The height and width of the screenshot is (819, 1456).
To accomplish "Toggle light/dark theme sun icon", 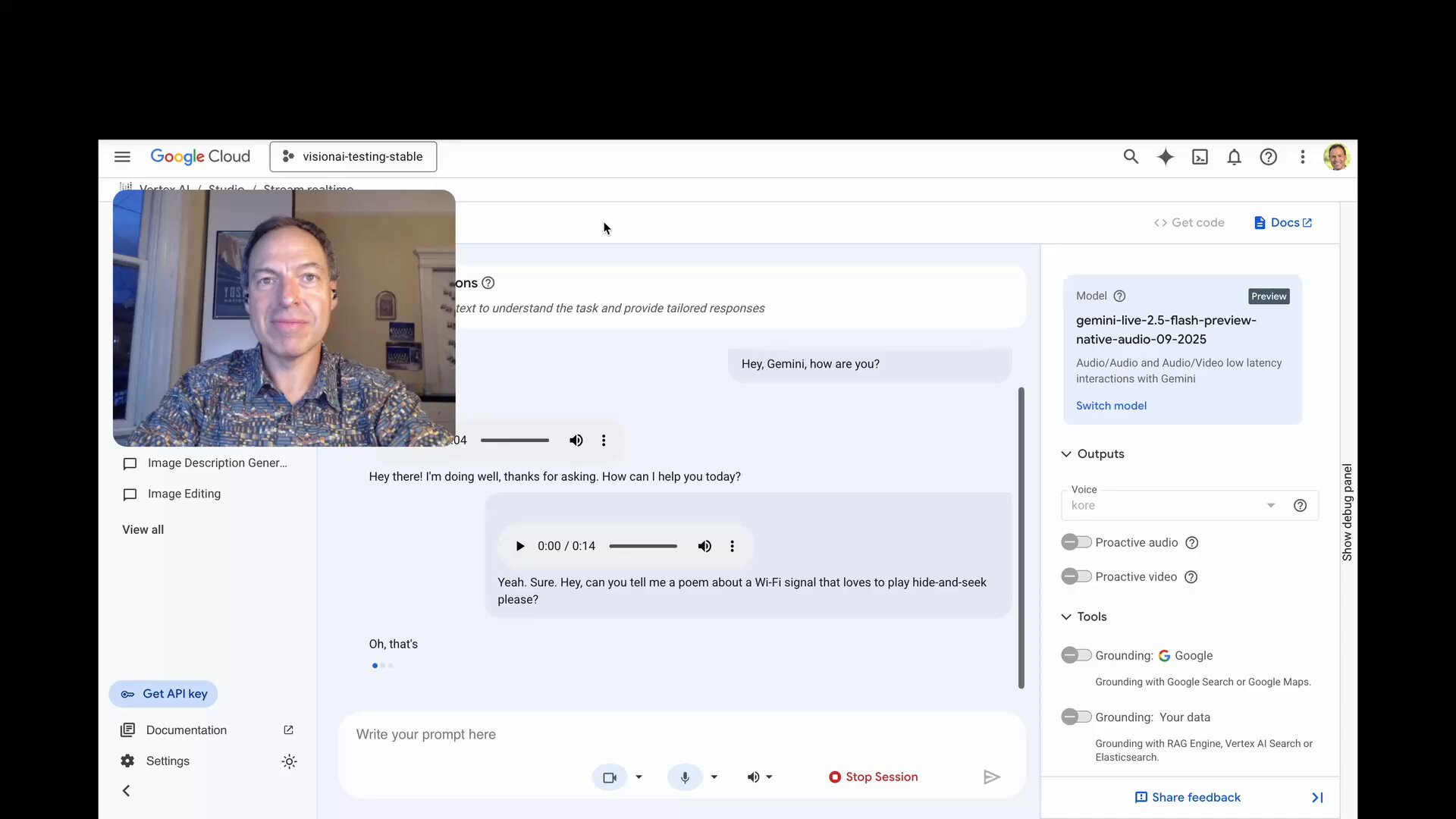I will click(x=289, y=761).
